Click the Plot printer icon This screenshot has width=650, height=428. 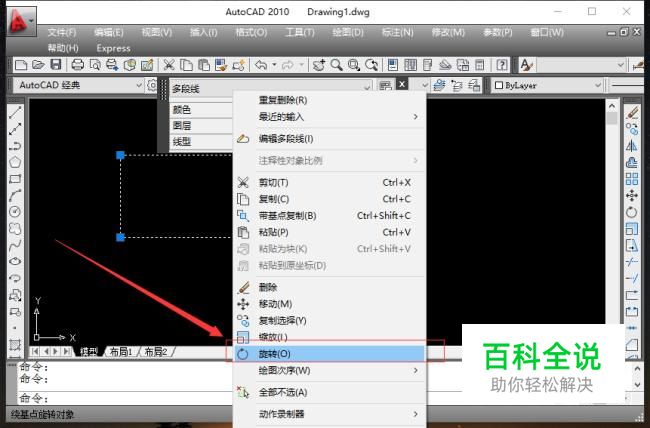pos(78,65)
